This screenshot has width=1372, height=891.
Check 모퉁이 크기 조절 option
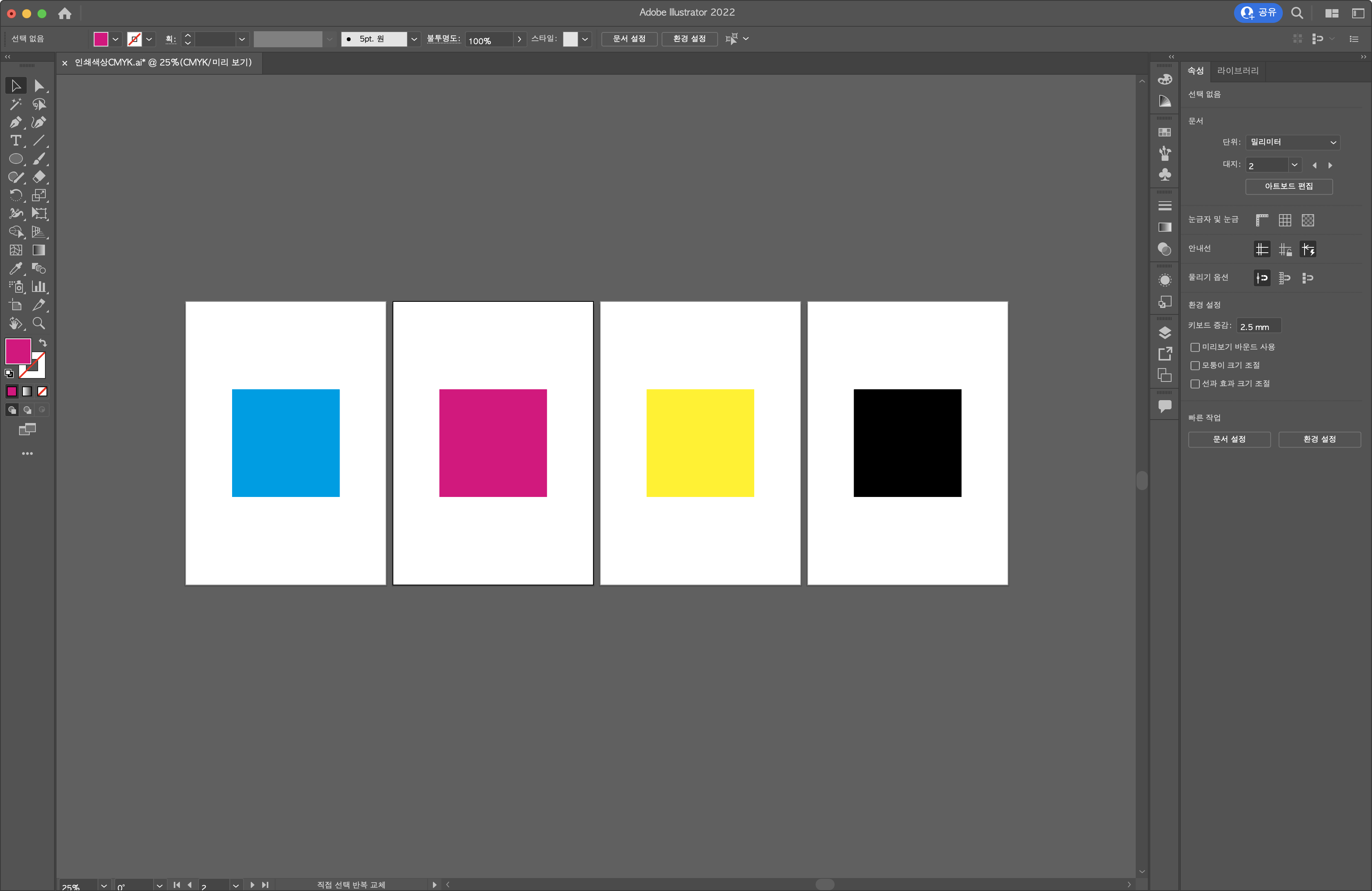click(x=1195, y=365)
